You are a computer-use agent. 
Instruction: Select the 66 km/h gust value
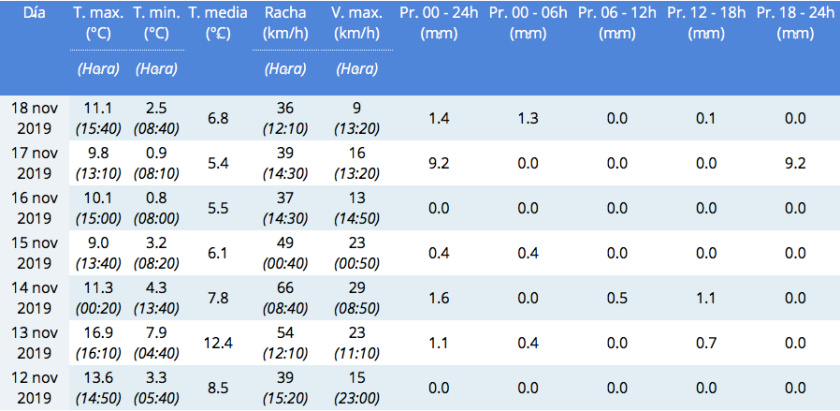pos(286,288)
